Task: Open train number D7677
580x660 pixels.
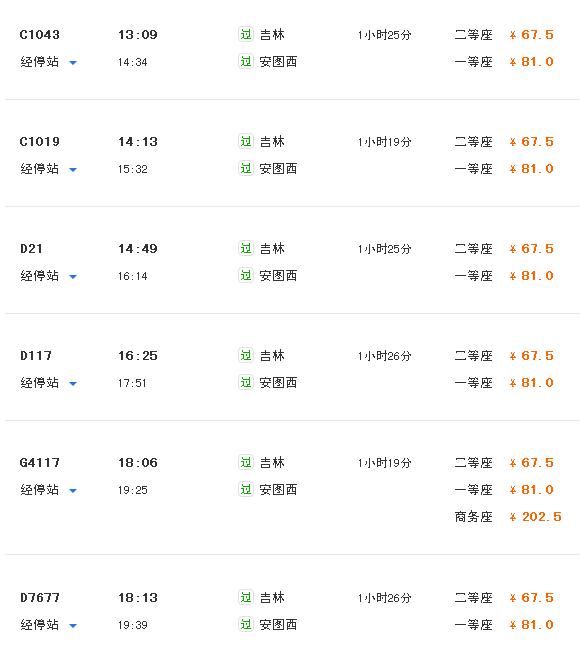Action: pos(40,598)
